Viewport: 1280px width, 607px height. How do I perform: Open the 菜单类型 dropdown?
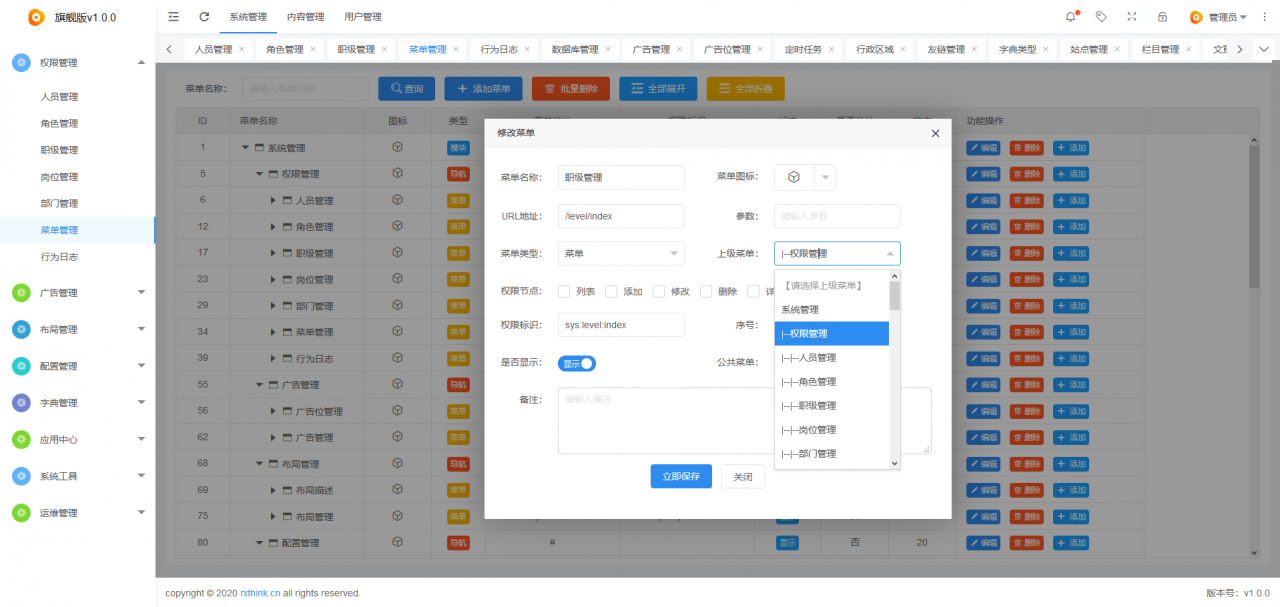(620, 254)
